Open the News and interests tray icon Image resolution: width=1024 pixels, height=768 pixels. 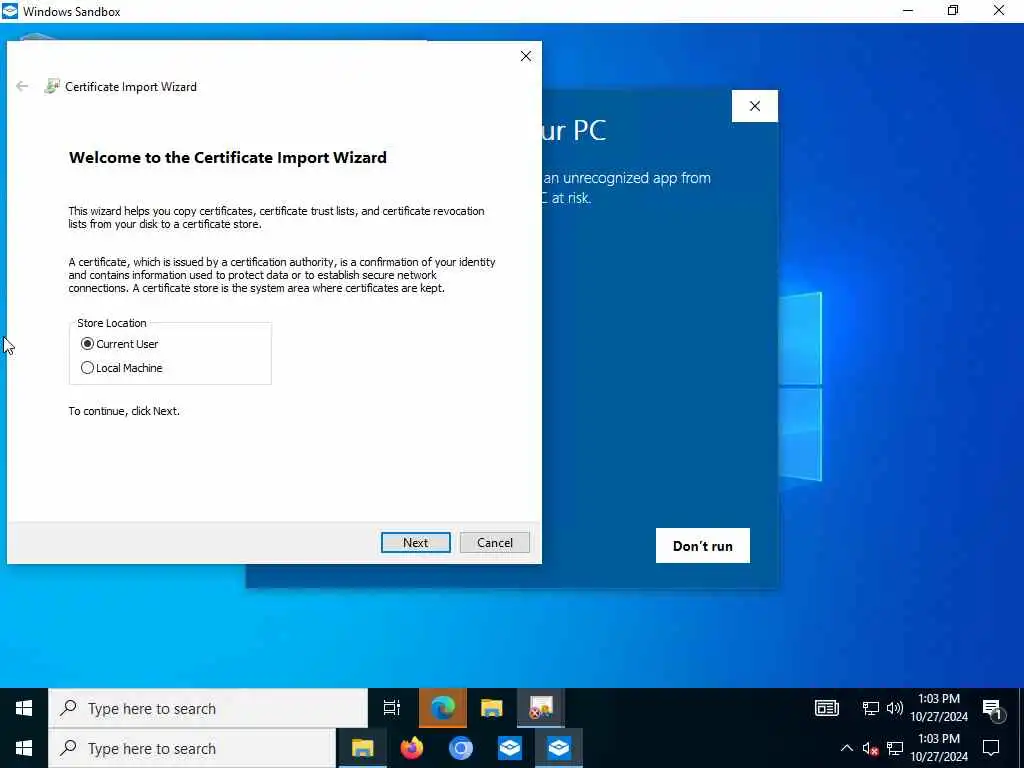[x=827, y=708]
